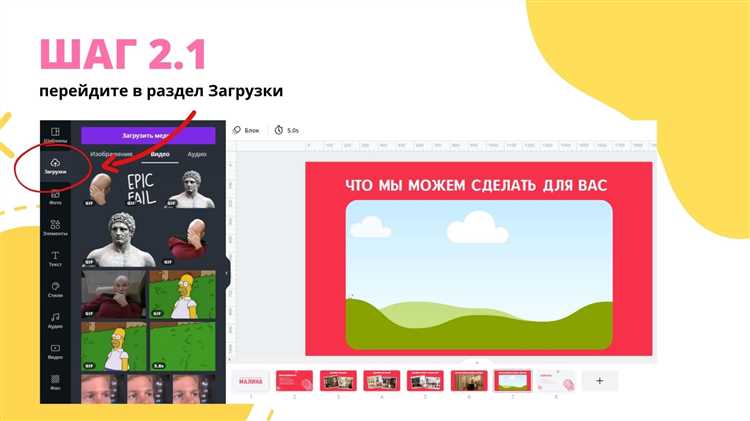The image size is (750, 421).
Task: Switch to the Изображения tab
Action: pos(111,155)
